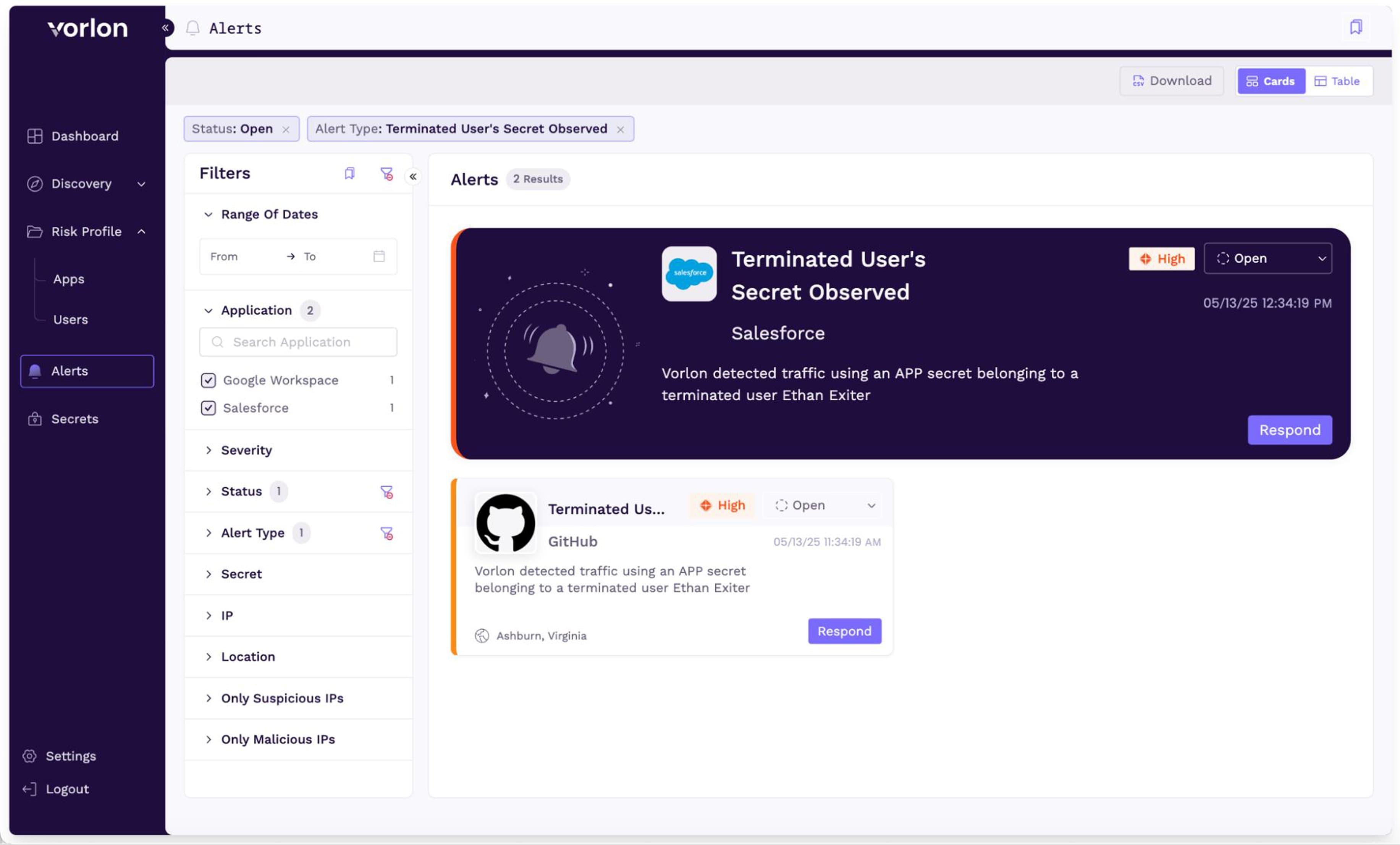Download alerts as CSV
Image resolution: width=1400 pixels, height=845 pixels.
[x=1172, y=81]
